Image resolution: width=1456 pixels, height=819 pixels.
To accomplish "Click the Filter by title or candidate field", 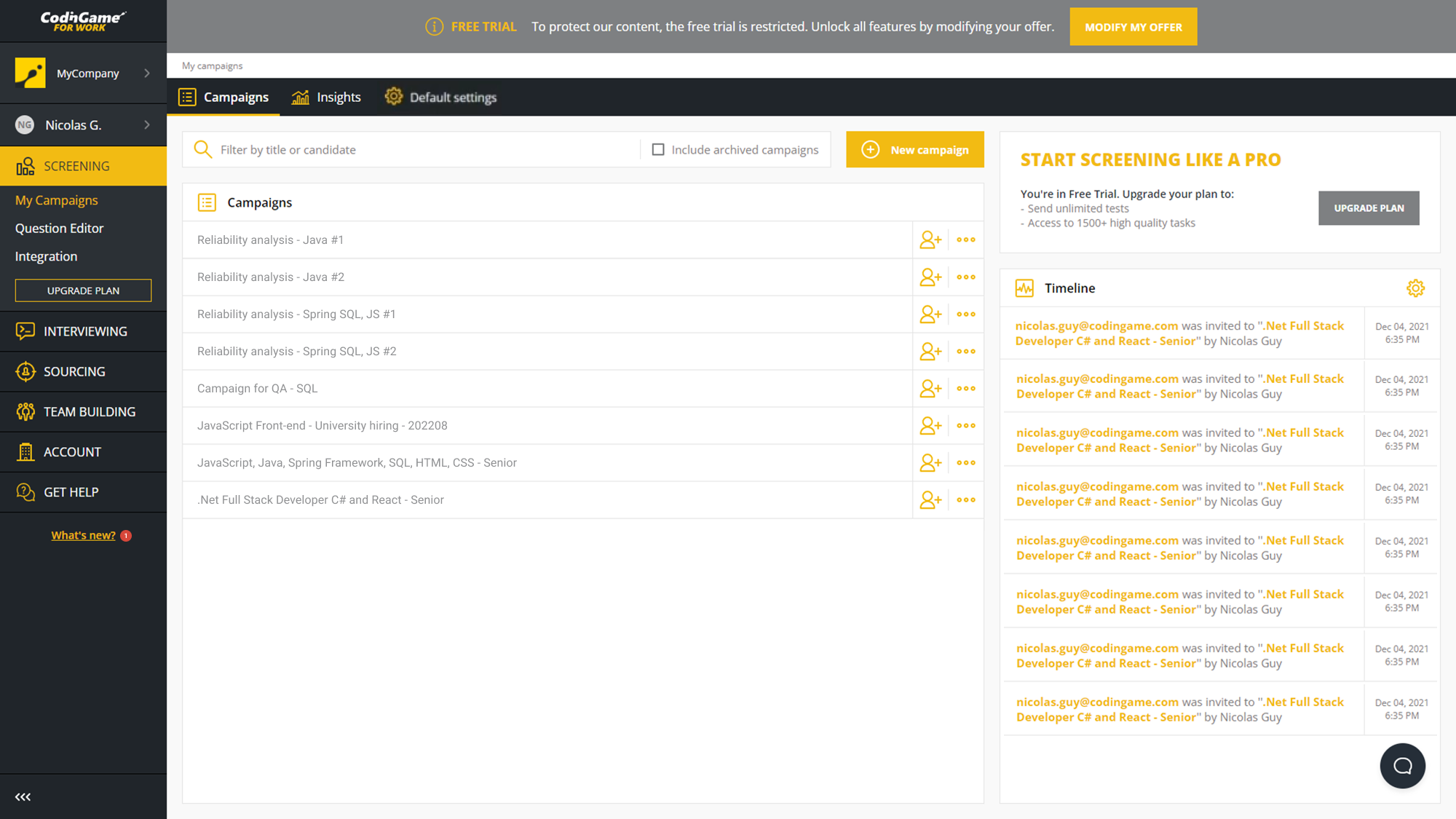I will point(422,149).
